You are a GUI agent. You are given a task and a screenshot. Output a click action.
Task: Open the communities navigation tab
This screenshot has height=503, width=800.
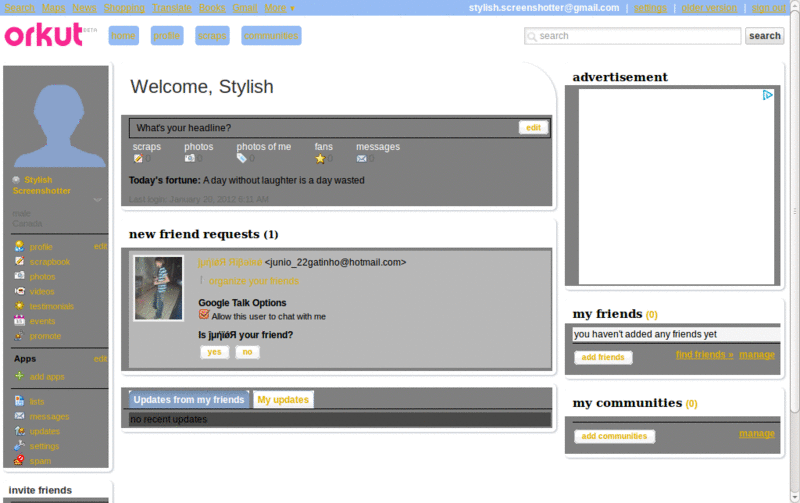pyautogui.click(x=271, y=36)
